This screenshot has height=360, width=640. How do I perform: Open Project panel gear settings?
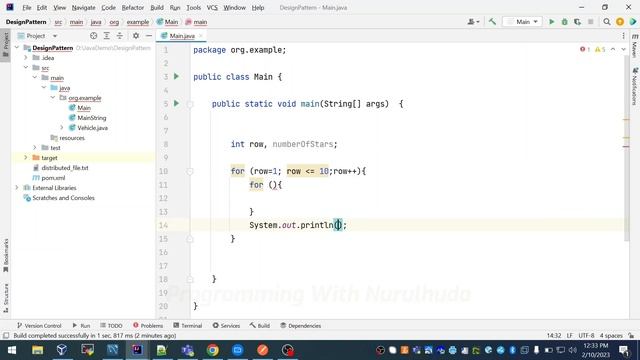click(x=136, y=36)
